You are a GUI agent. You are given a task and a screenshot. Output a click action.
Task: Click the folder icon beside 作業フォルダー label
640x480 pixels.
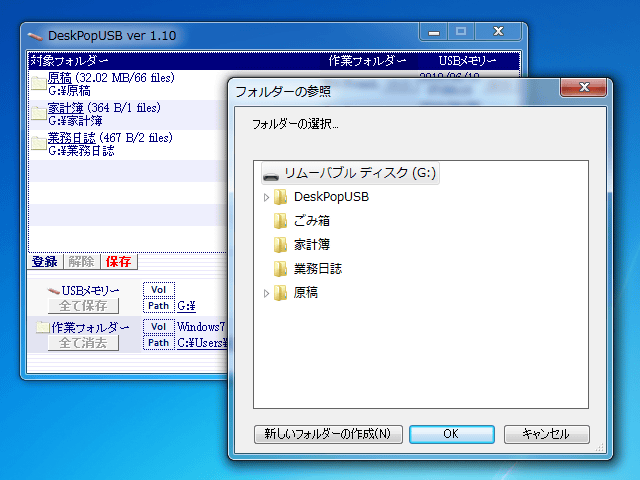tap(42, 327)
